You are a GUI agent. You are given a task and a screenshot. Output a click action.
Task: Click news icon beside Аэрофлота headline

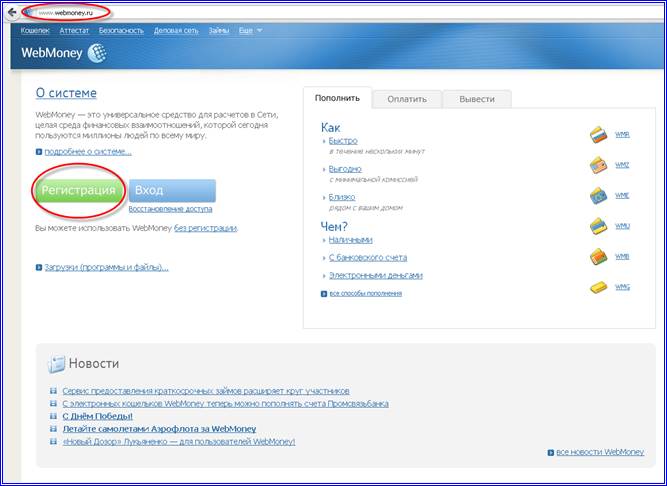[54, 429]
